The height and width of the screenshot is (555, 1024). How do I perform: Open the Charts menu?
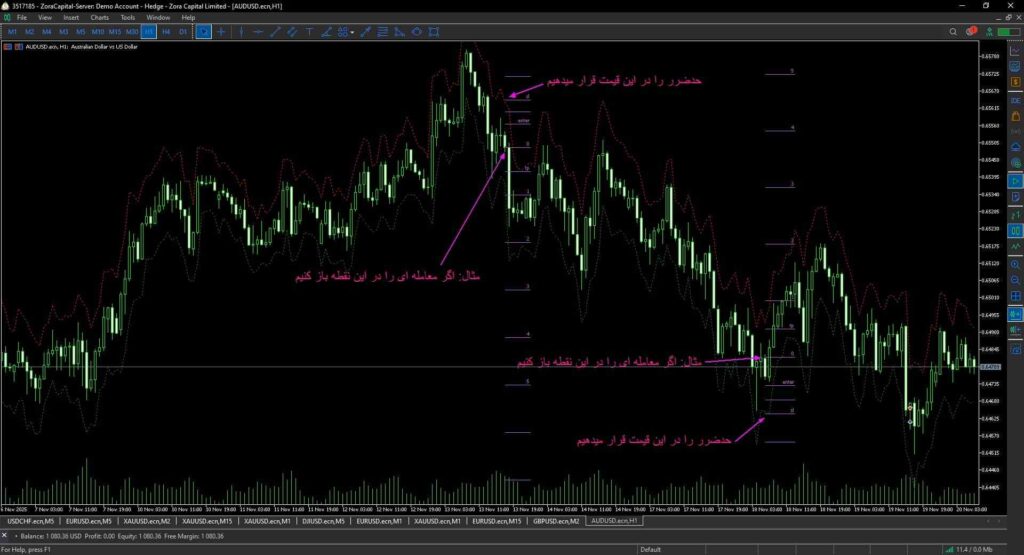(99, 18)
